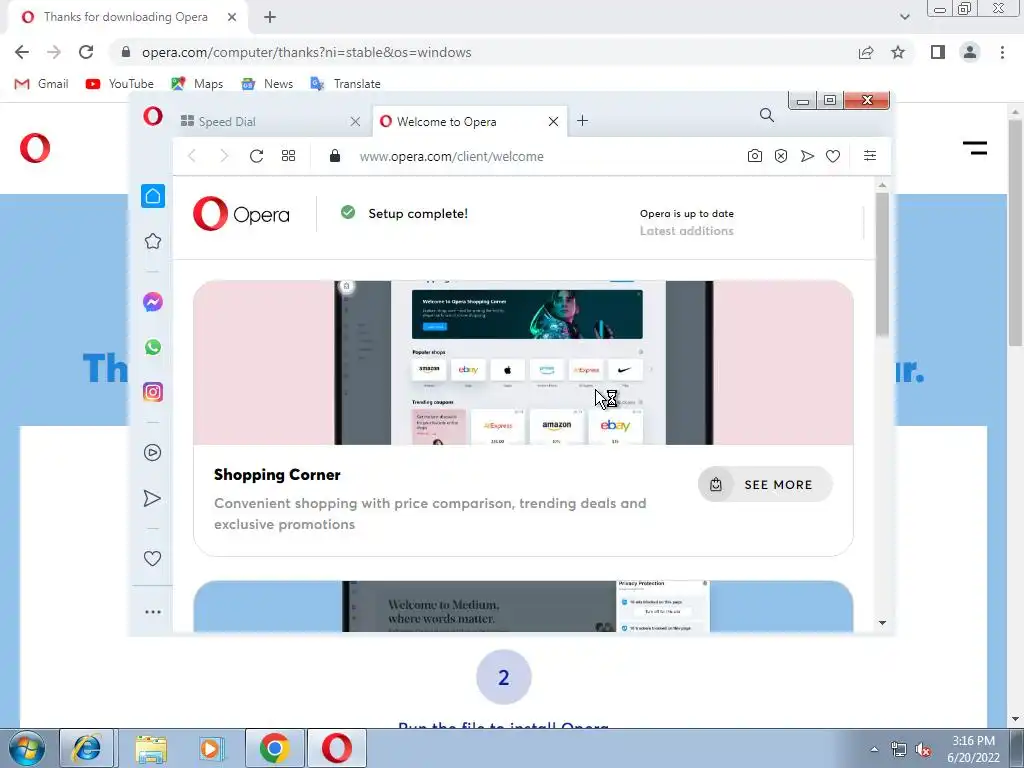Open ad blocker shield icon in Opera
Screen dimensions: 1024x768
(x=781, y=156)
